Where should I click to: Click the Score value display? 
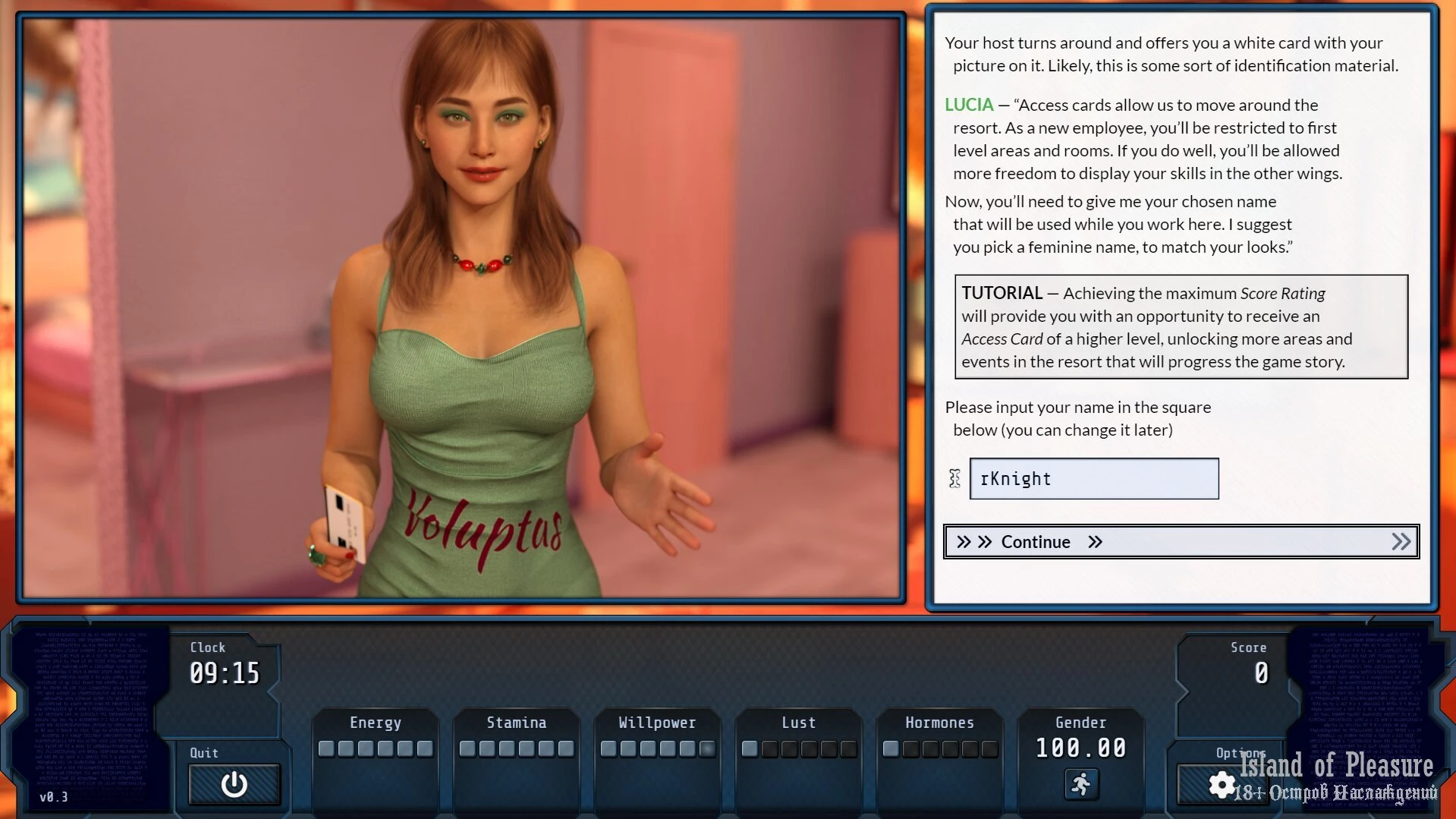1260,673
